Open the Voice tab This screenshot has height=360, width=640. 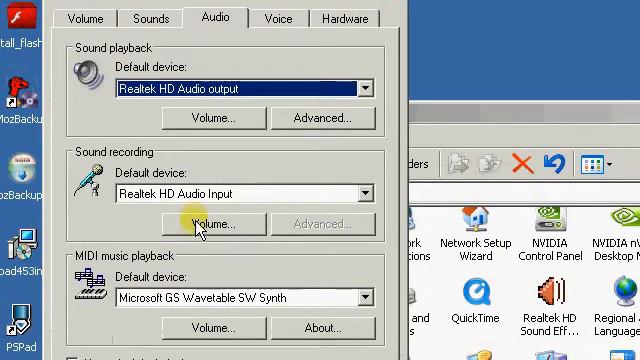pos(278,19)
